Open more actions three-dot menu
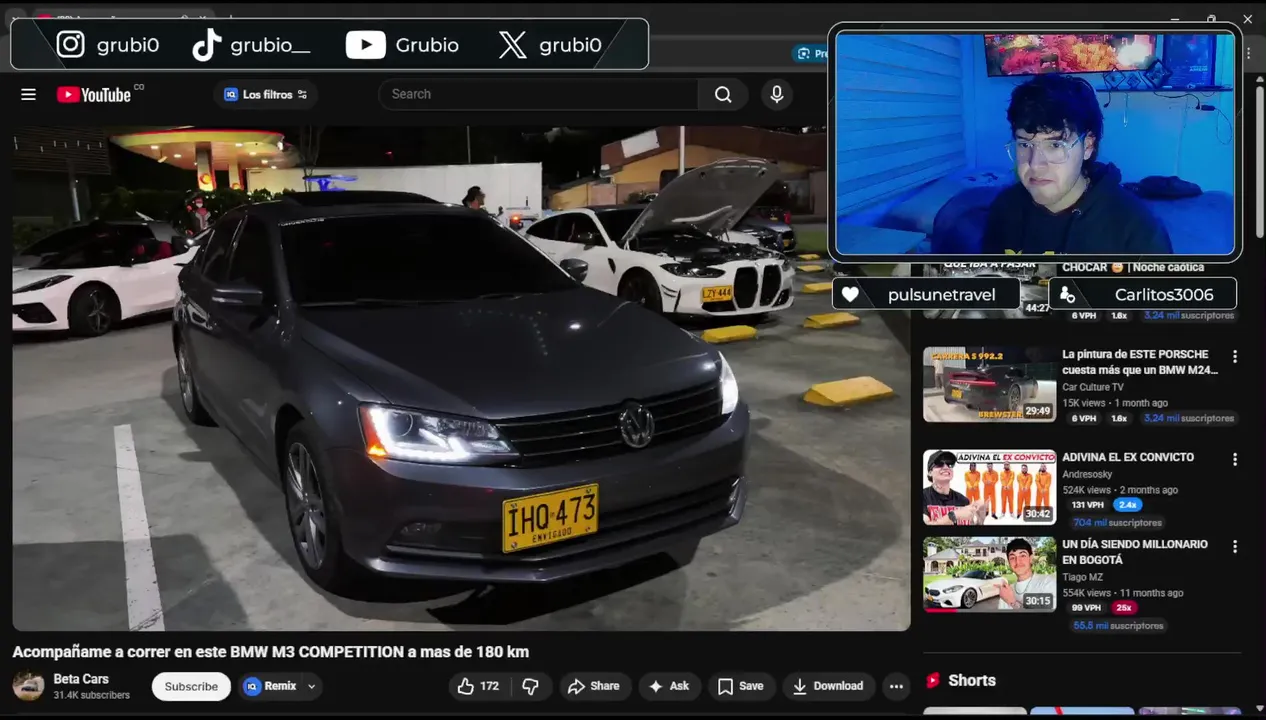Viewport: 1266px width, 720px height. pyautogui.click(x=896, y=686)
